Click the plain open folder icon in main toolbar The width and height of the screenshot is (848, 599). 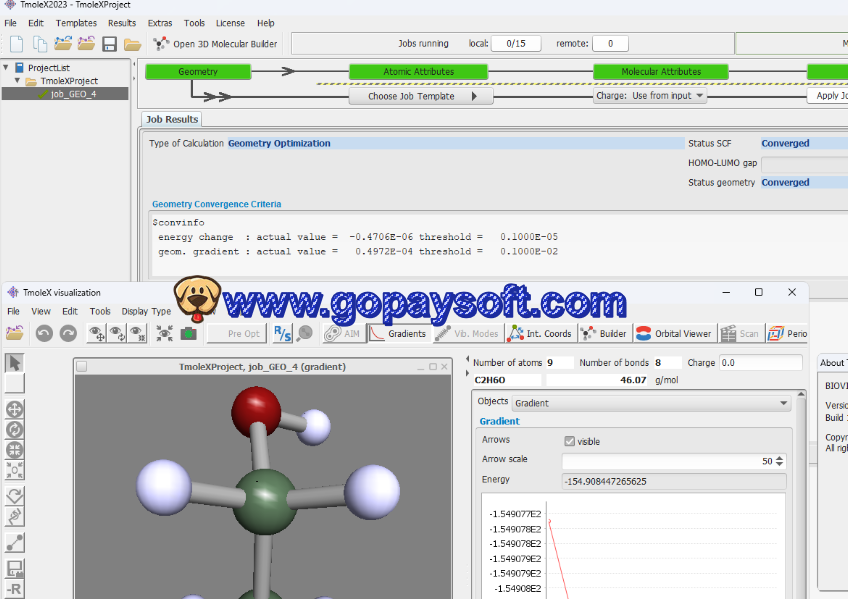click(x=132, y=44)
